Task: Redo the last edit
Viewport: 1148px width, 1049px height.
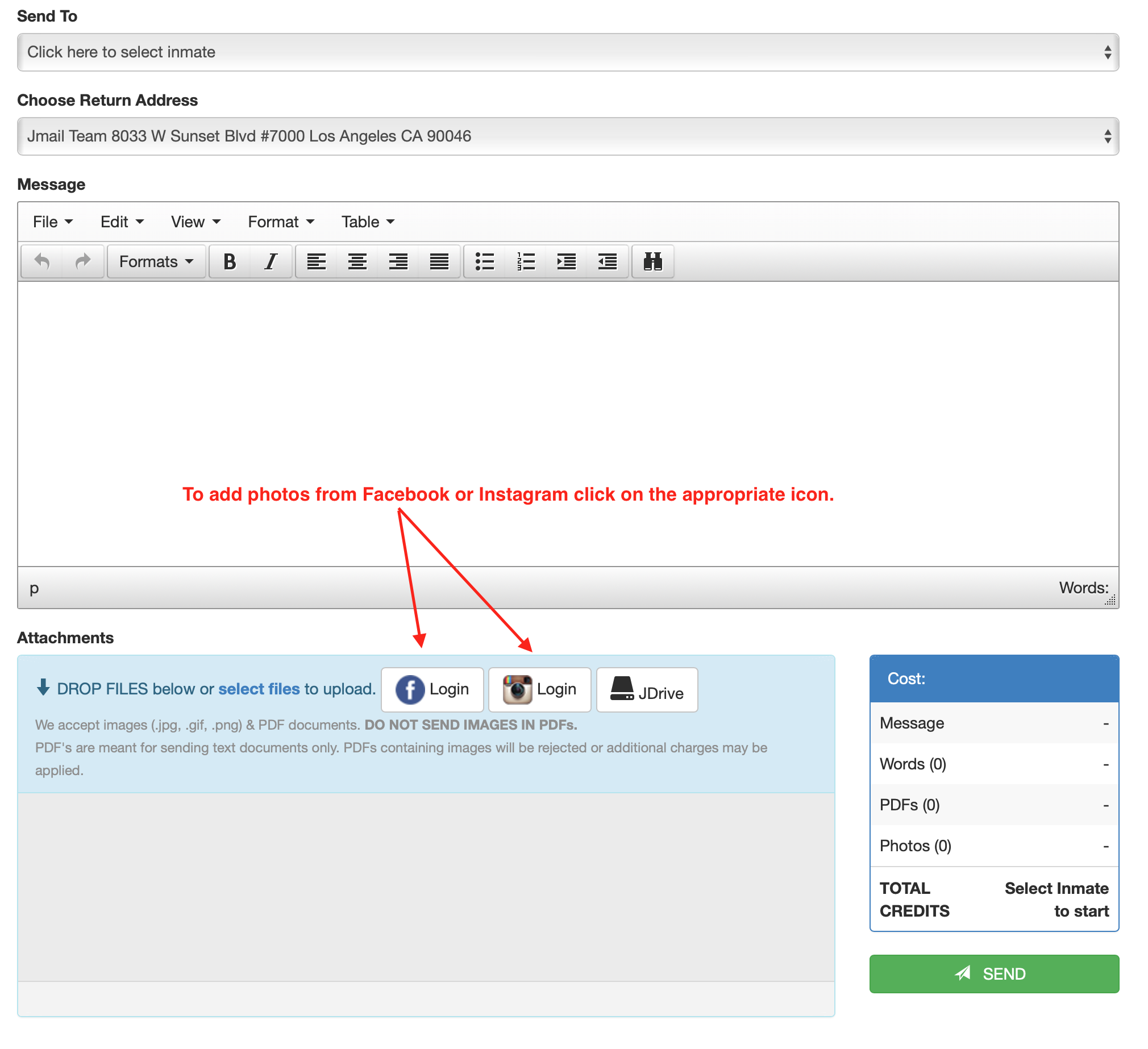Action: 83,262
